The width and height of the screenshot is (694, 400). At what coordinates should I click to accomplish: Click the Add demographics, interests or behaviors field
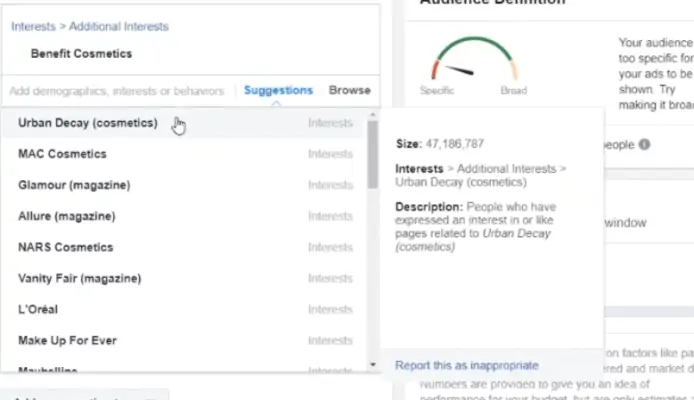pos(117,91)
